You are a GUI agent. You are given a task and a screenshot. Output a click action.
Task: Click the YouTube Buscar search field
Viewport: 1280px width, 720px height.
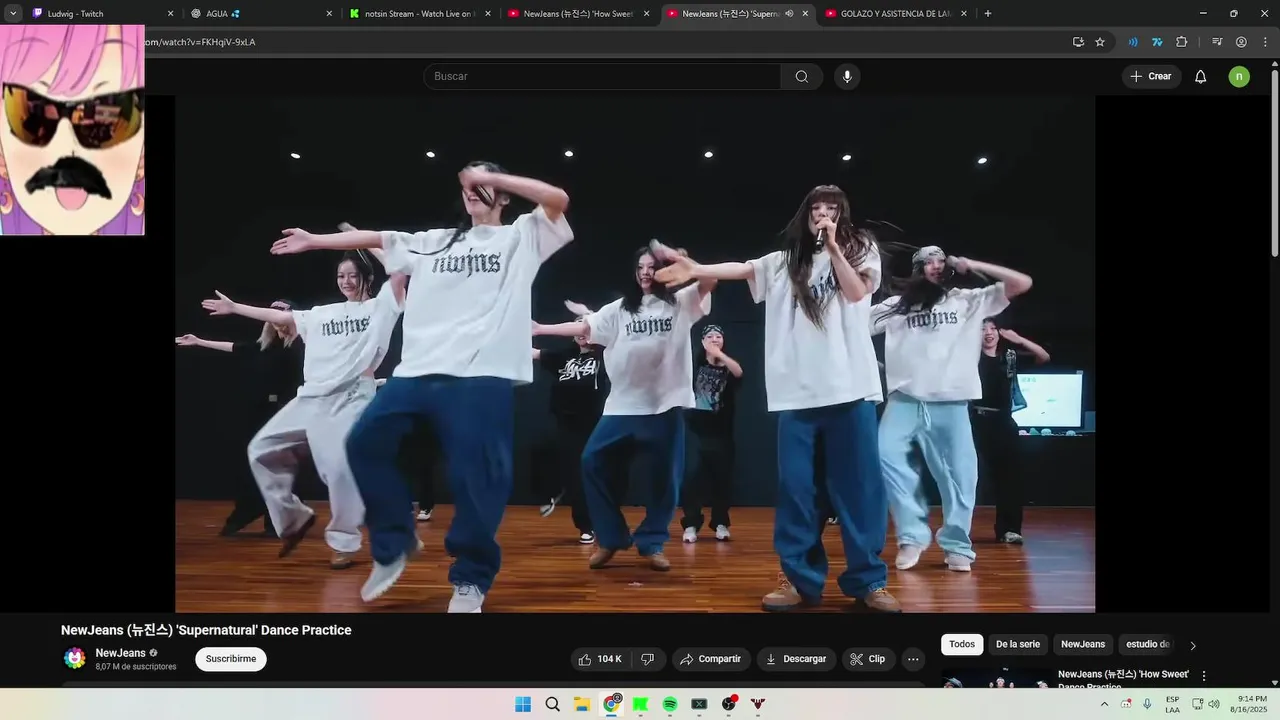(602, 77)
